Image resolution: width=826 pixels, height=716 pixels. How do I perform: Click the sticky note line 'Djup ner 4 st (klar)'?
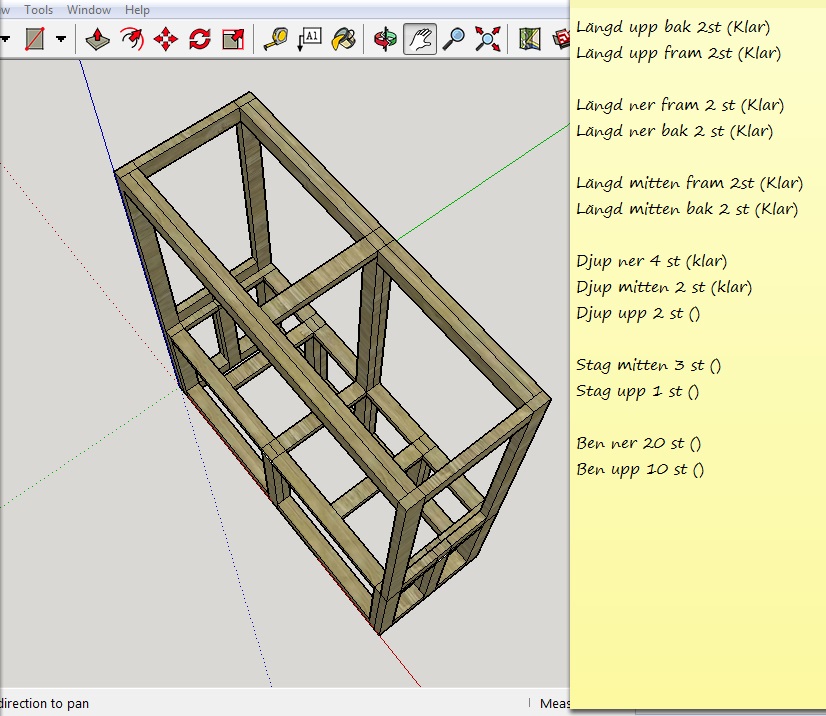tap(652, 261)
